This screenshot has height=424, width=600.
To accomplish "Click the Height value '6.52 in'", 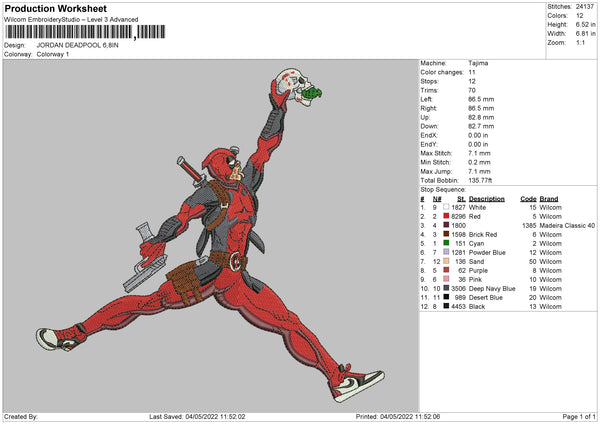I will (586, 24).
